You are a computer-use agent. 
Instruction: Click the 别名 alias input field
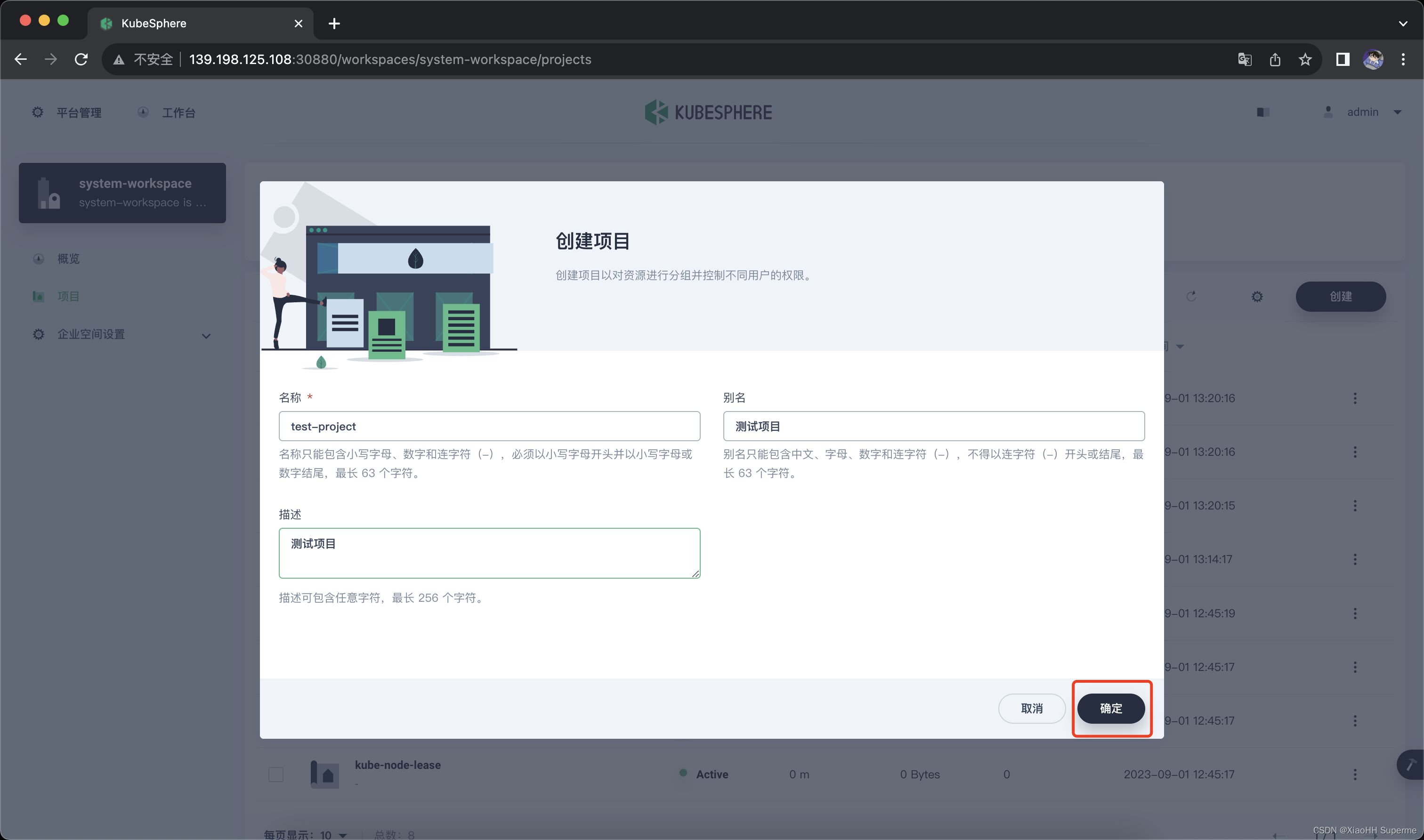(933, 426)
